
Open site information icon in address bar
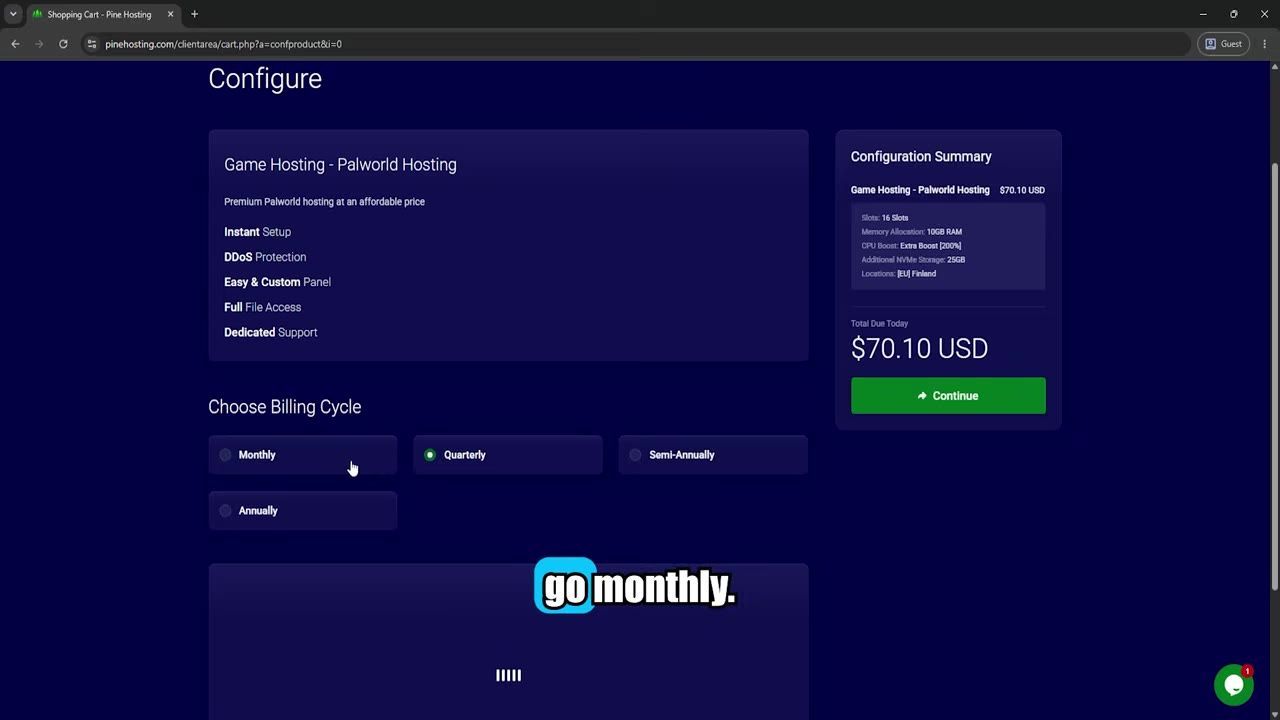(x=91, y=44)
